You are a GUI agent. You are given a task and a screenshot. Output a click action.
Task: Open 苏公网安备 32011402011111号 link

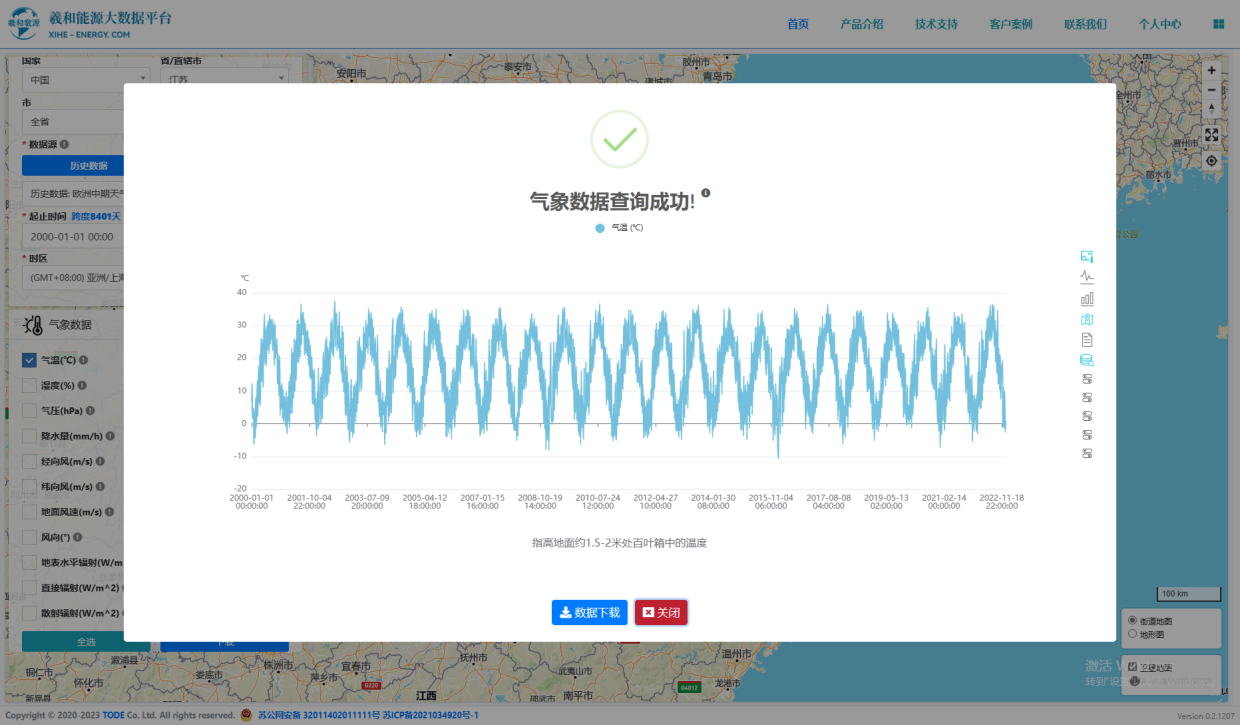click(x=318, y=715)
